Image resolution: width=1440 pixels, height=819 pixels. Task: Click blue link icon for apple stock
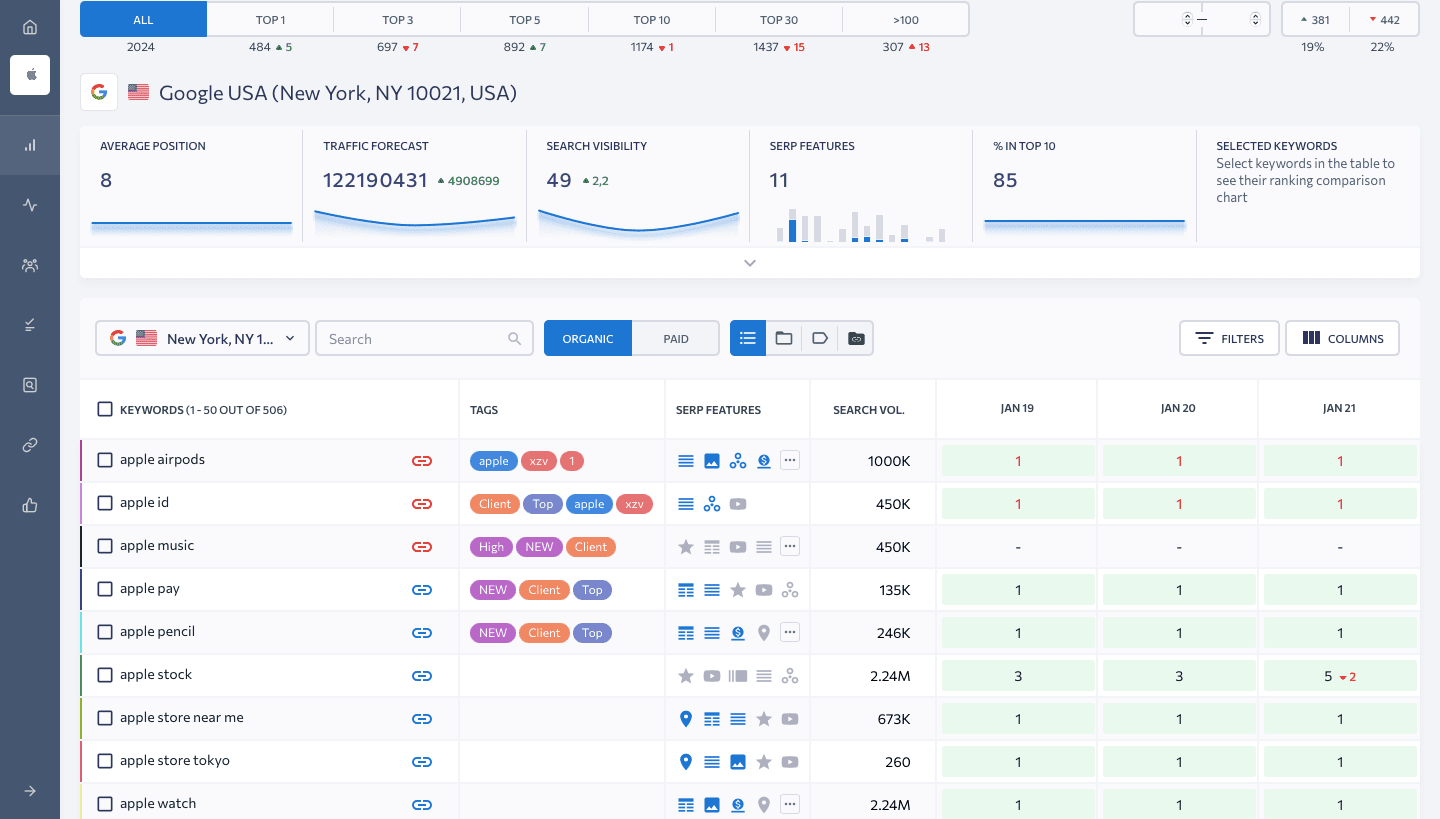coord(422,676)
